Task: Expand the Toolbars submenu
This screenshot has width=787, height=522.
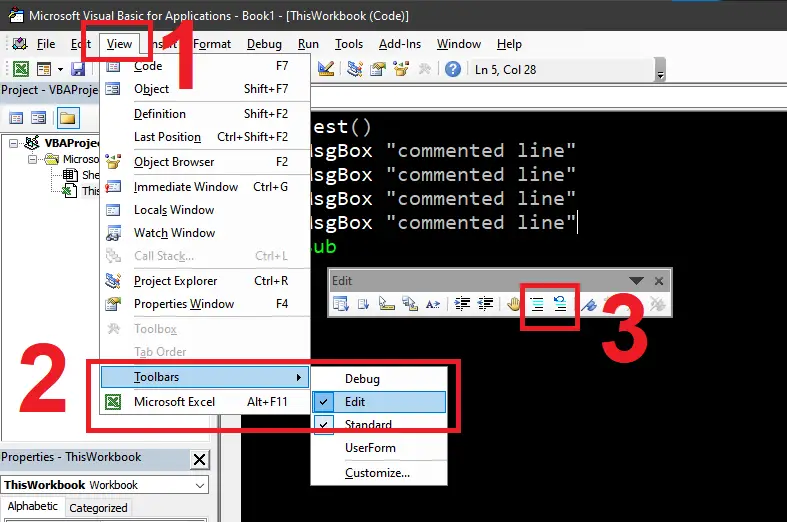Action: [x=206, y=377]
